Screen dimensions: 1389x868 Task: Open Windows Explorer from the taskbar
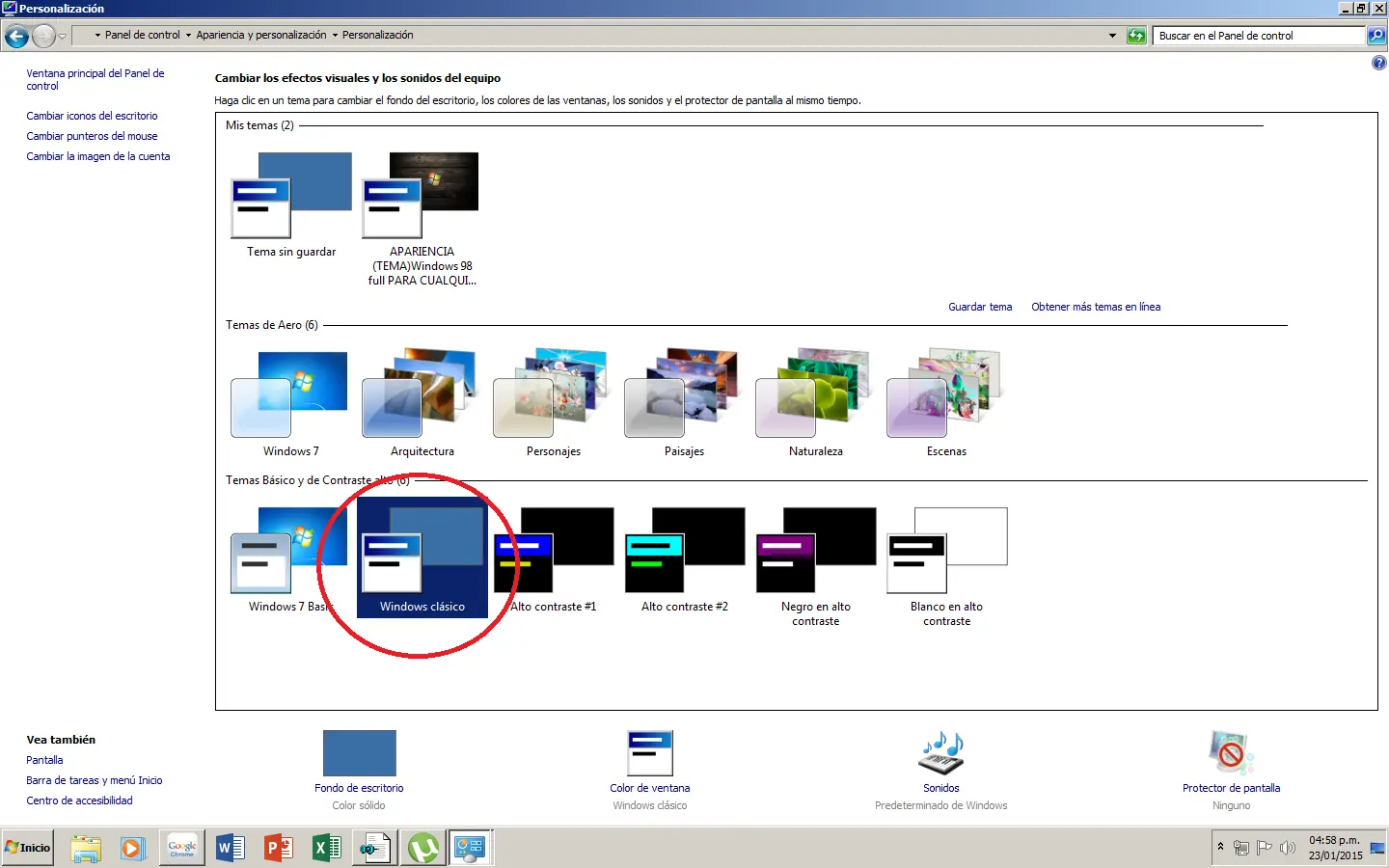click(x=86, y=848)
